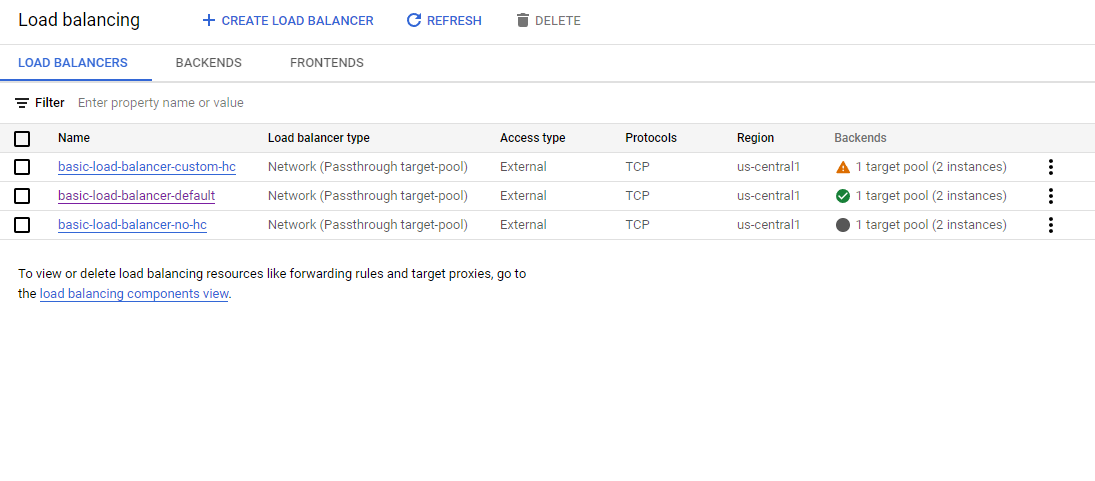Open the basic-load-balancer-default link
Viewport: 1095px width, 481px height.
[136, 196]
